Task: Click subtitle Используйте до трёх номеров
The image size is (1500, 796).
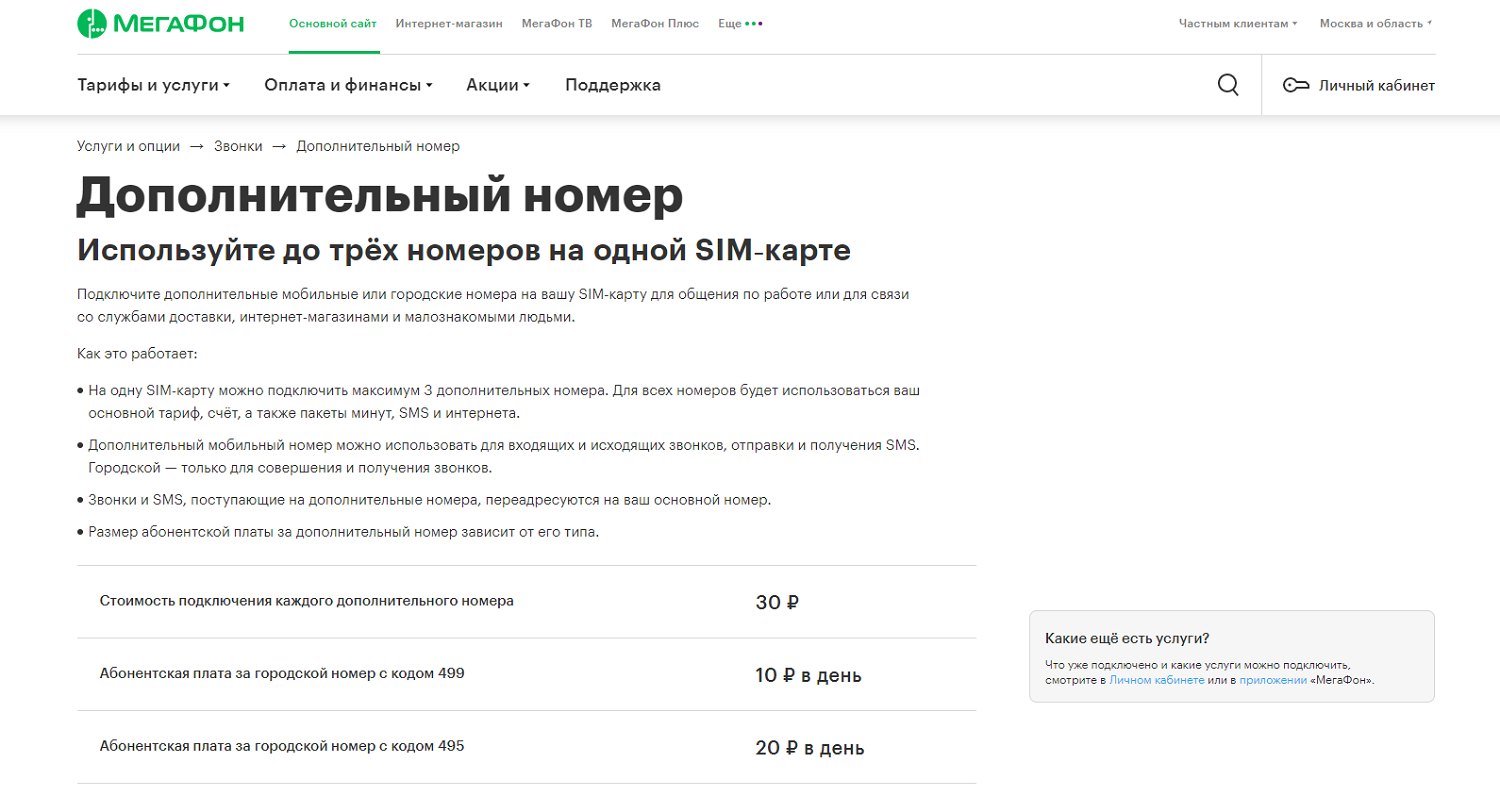Action: [464, 250]
